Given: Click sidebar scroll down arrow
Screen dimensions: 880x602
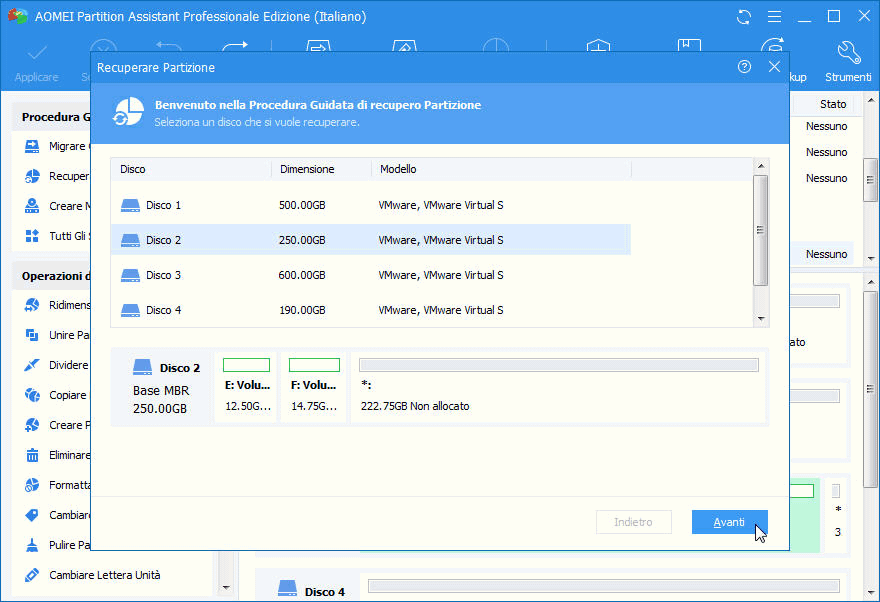Looking at the screenshot, I should coord(226,587).
